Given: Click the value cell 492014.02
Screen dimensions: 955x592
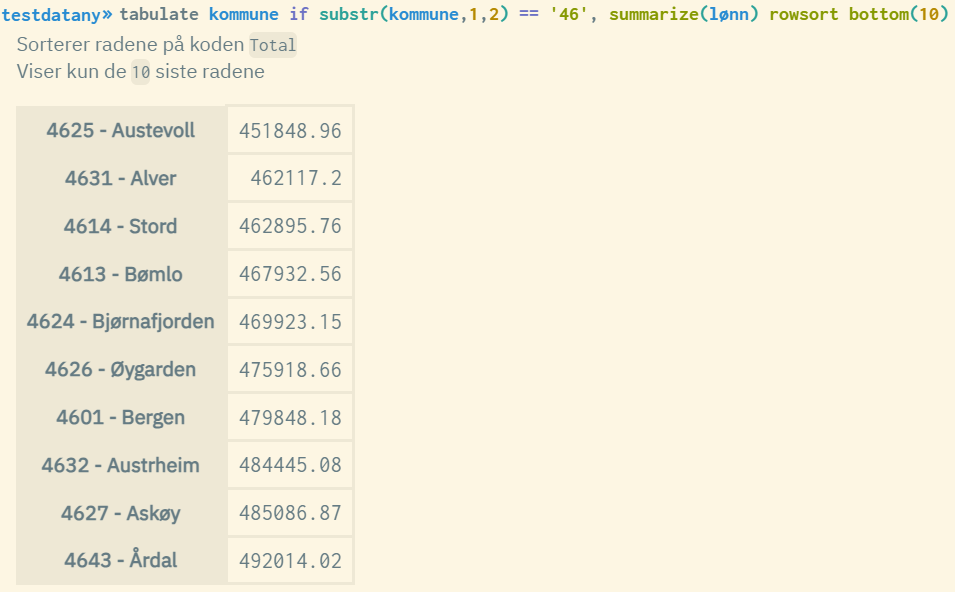Looking at the screenshot, I should coord(290,562).
